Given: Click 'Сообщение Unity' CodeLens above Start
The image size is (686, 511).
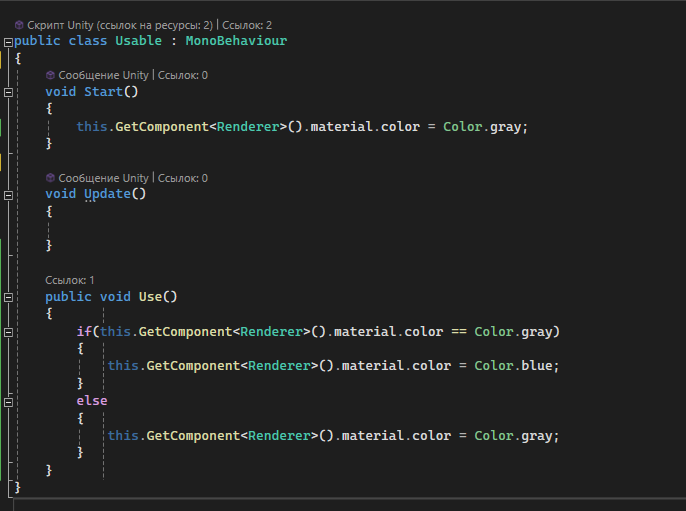Looking at the screenshot, I should click(x=103, y=75).
